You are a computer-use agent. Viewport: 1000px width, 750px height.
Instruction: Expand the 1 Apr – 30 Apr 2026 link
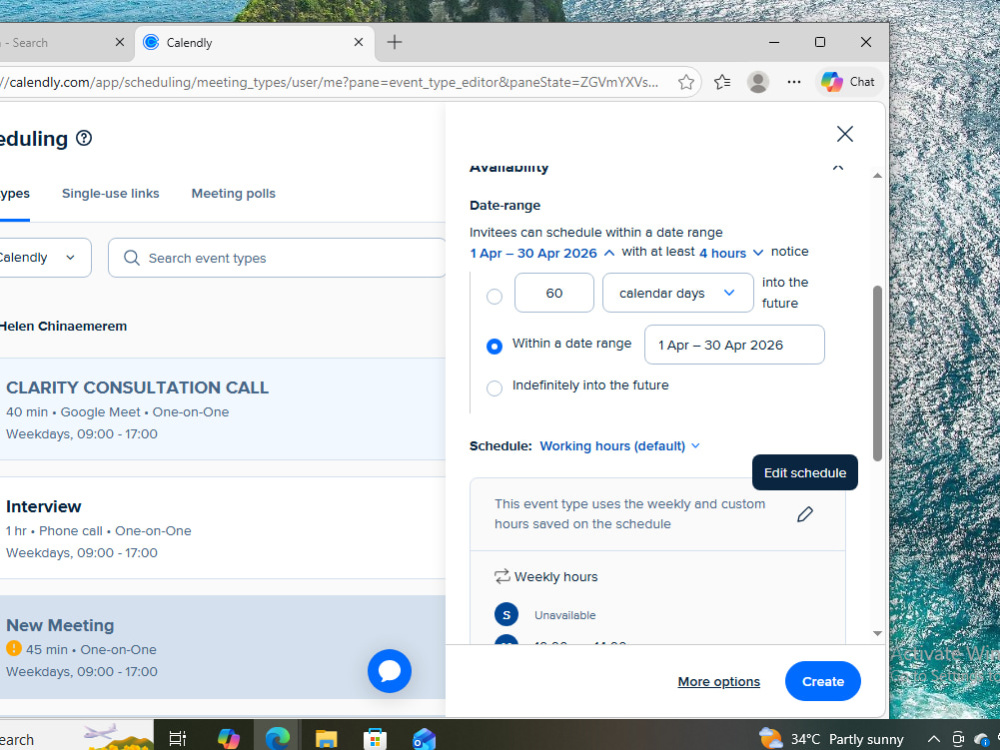pos(542,253)
